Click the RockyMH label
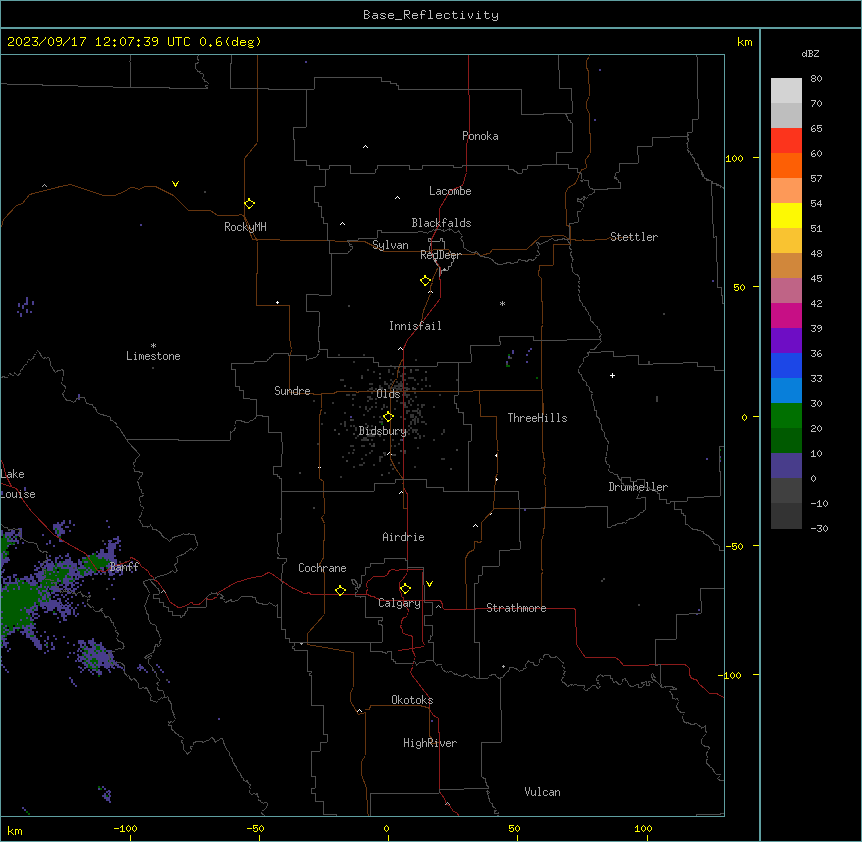This screenshot has width=862, height=842. (x=245, y=227)
